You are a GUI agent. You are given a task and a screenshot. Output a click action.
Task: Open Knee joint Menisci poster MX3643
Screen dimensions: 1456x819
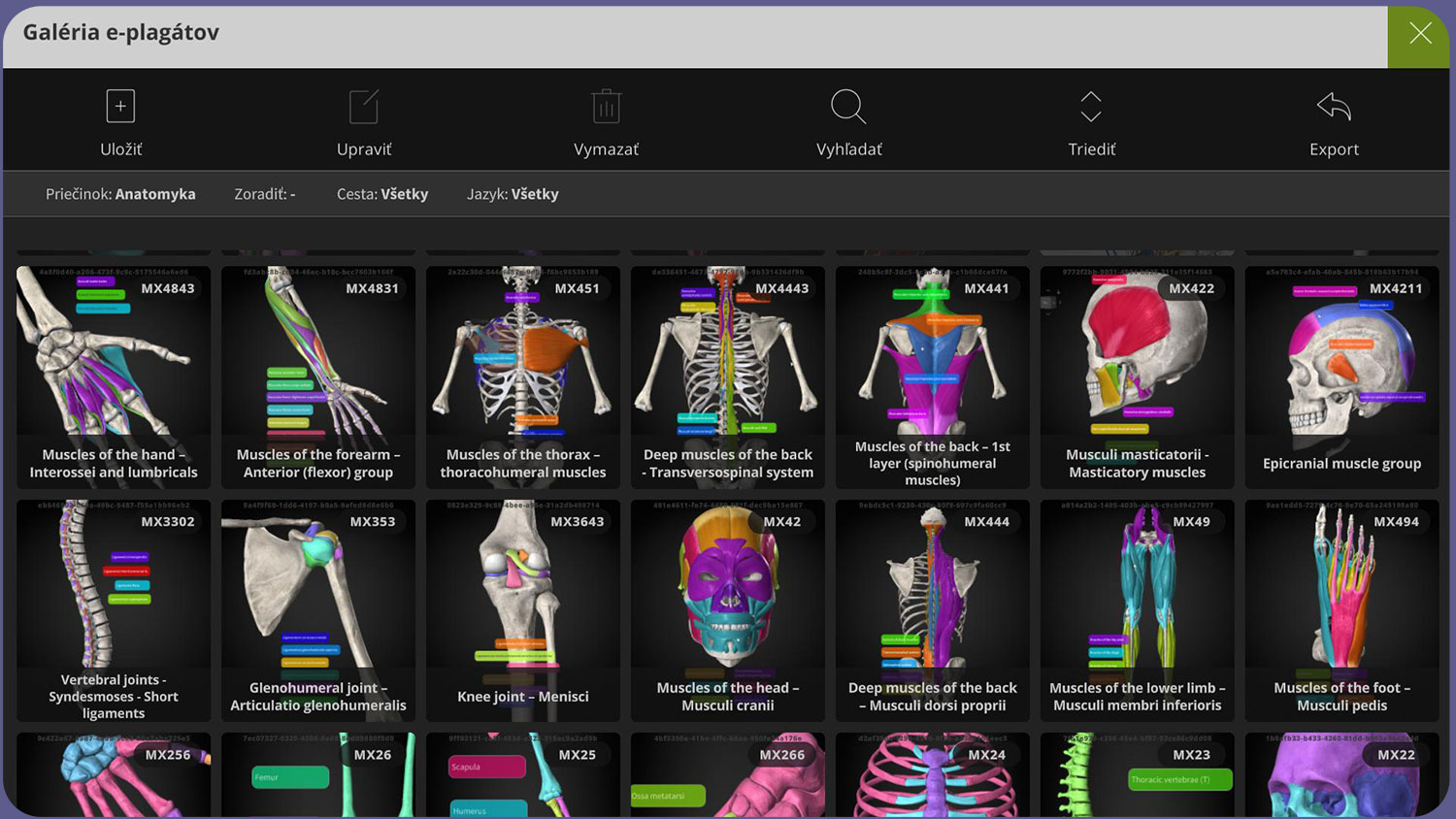(x=523, y=609)
